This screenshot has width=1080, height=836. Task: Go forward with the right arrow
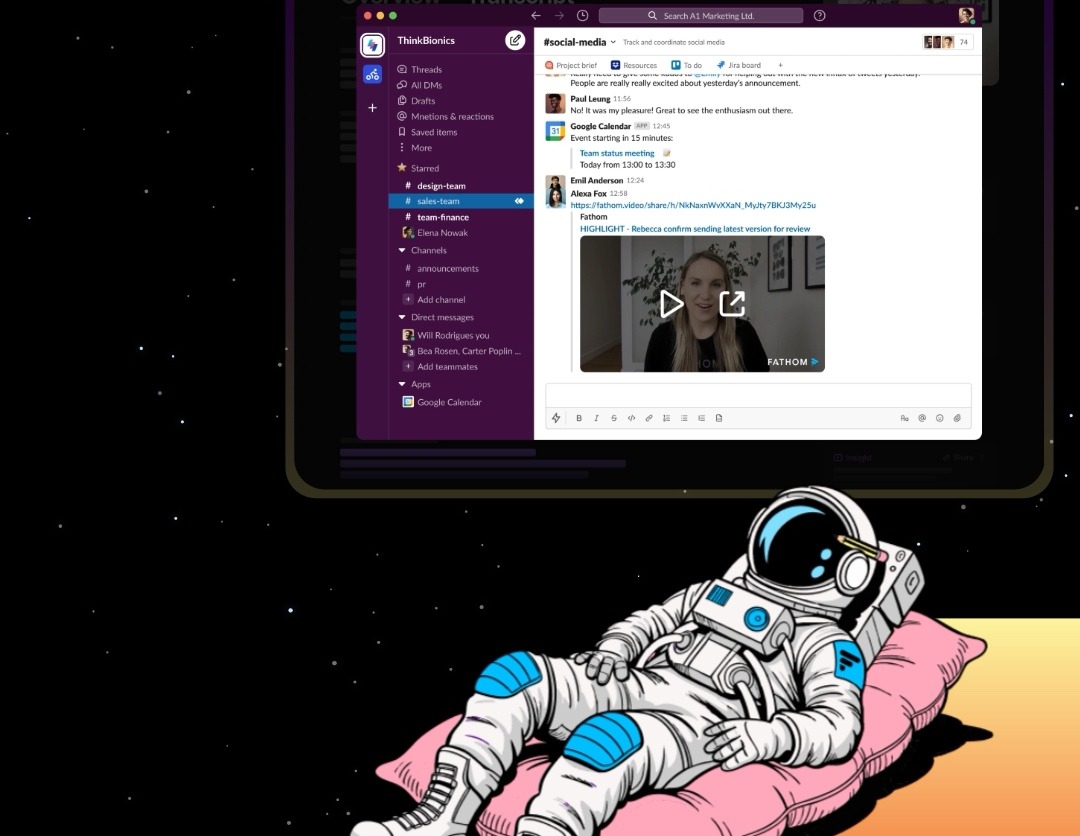point(559,15)
